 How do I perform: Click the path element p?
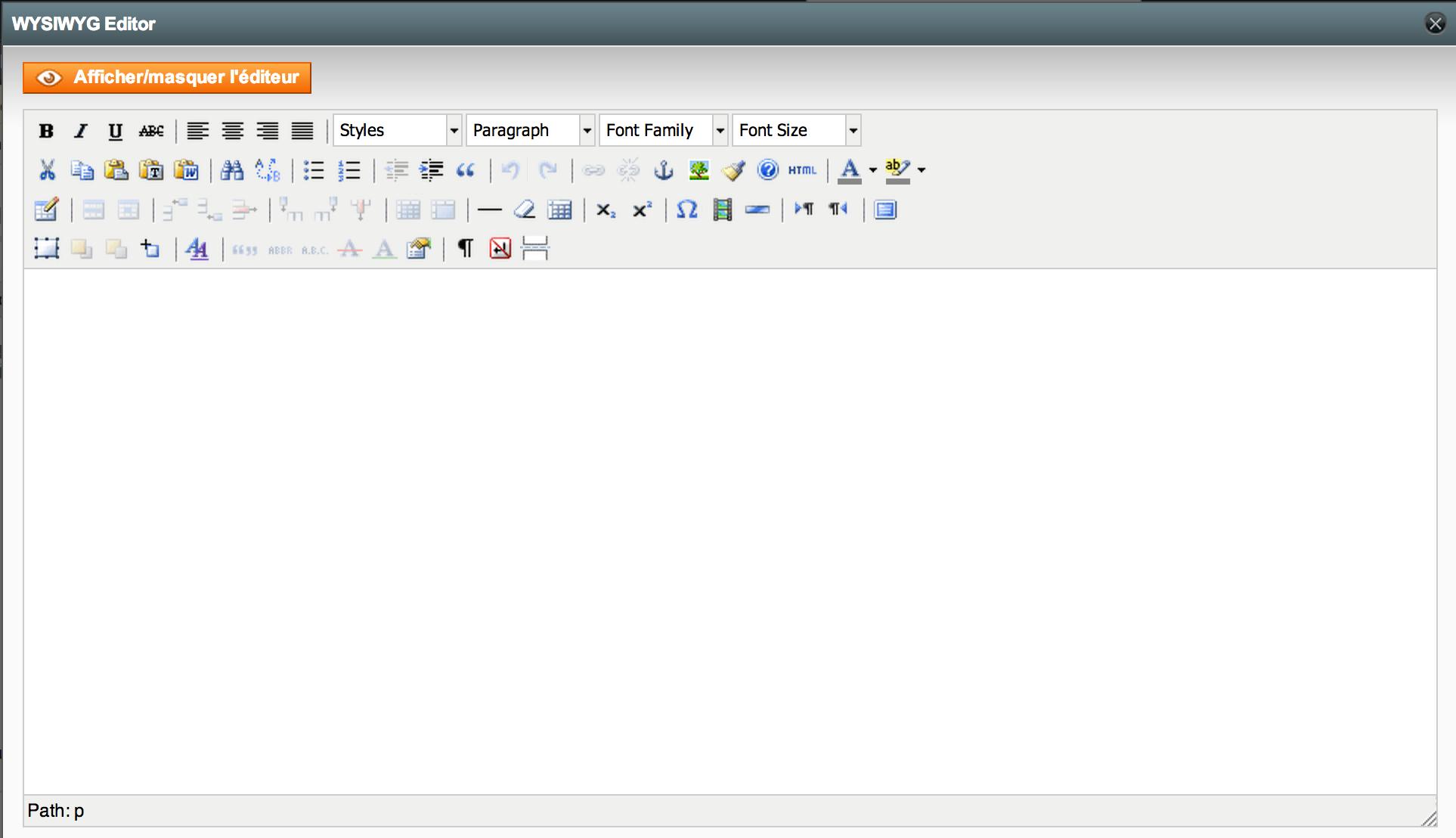point(79,811)
